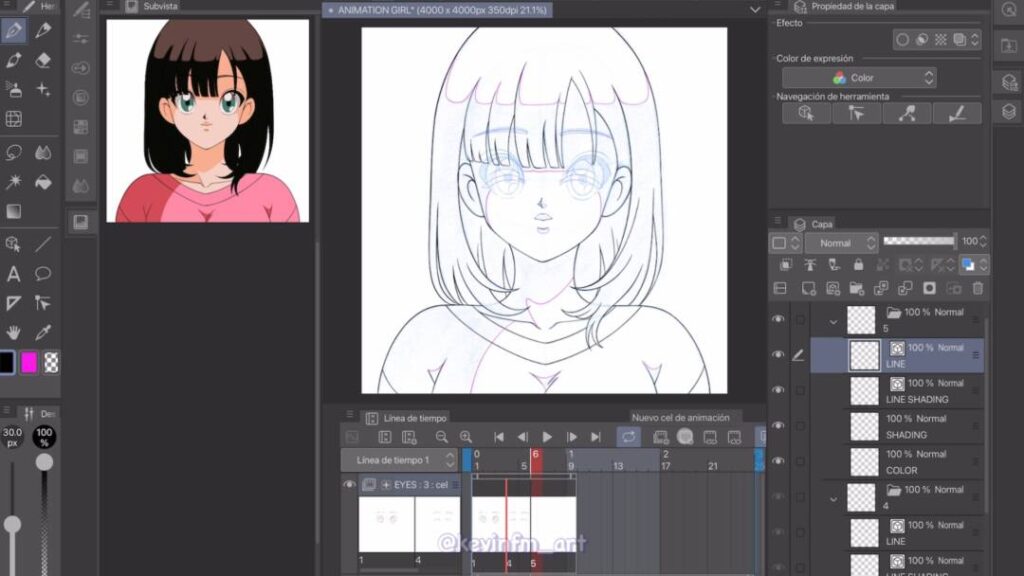Select the Text tool
Image resolution: width=1024 pixels, height=576 pixels.
tap(14, 274)
